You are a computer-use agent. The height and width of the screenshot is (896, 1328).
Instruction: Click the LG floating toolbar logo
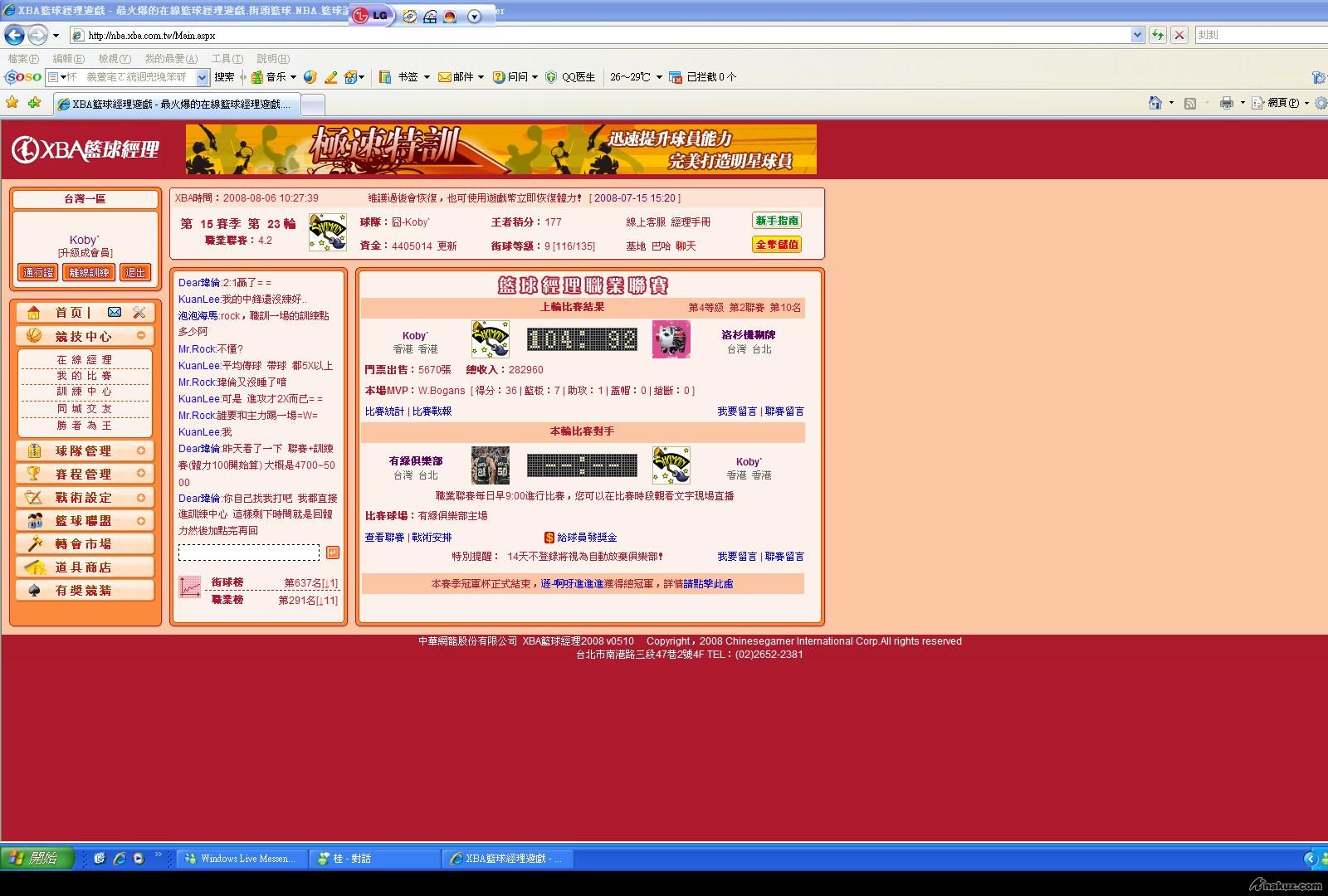pos(370,16)
